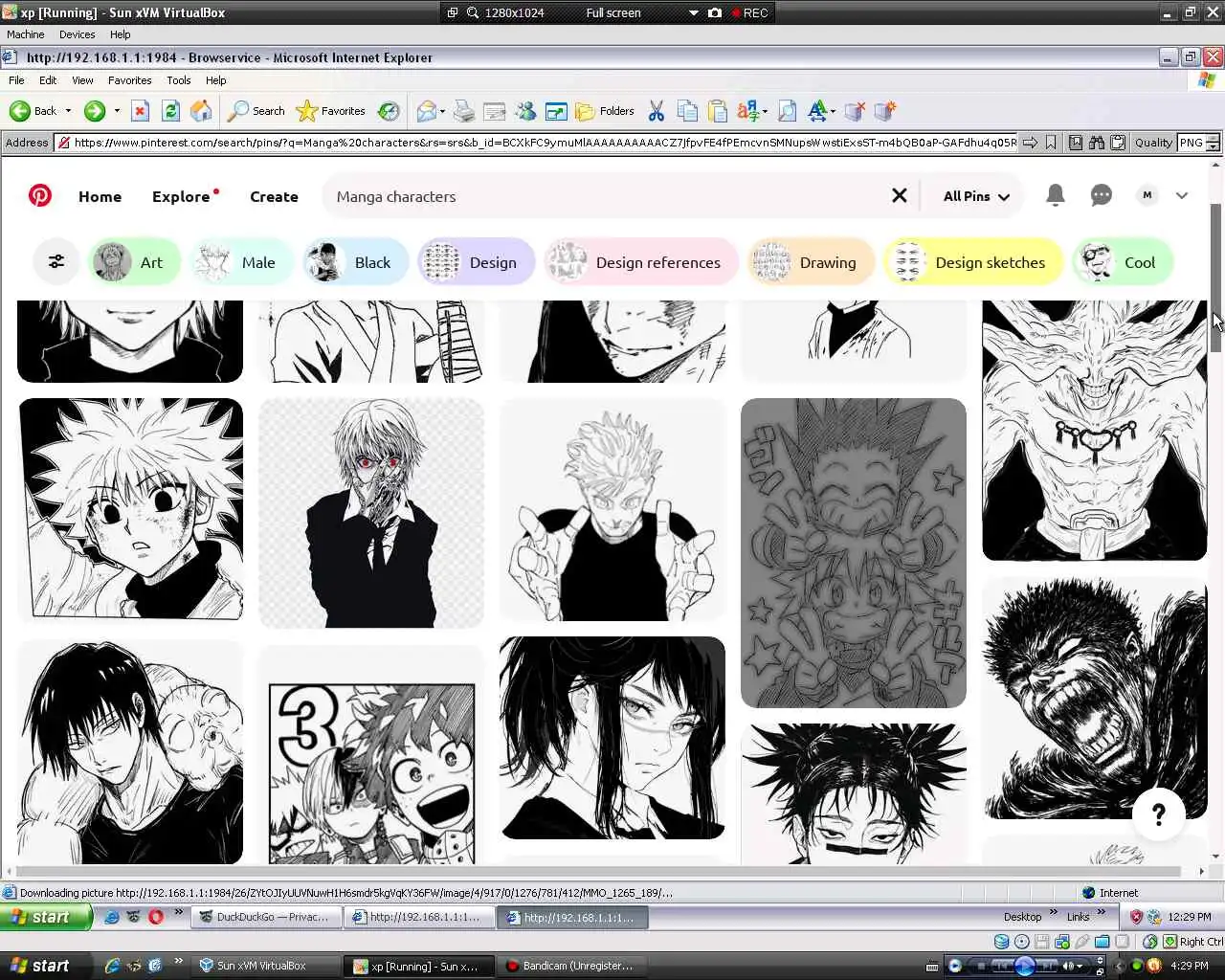Screen dimensions: 1225x980
Task: Open VirtualBox Machine menu
Action: pos(26,34)
